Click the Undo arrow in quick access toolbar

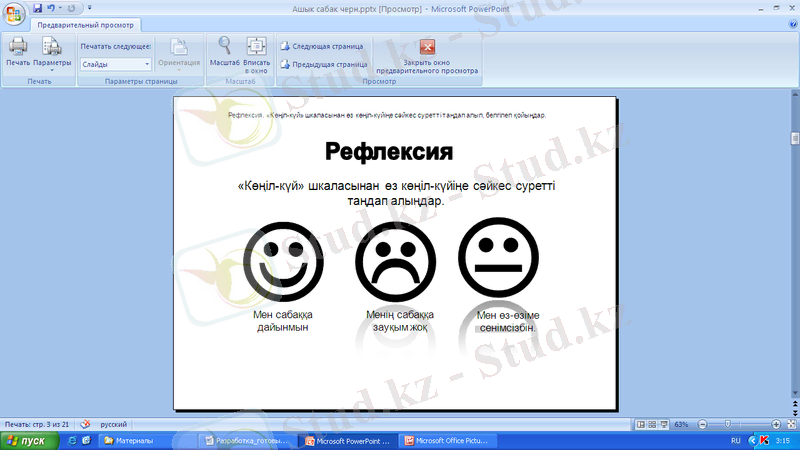pyautogui.click(x=50, y=8)
